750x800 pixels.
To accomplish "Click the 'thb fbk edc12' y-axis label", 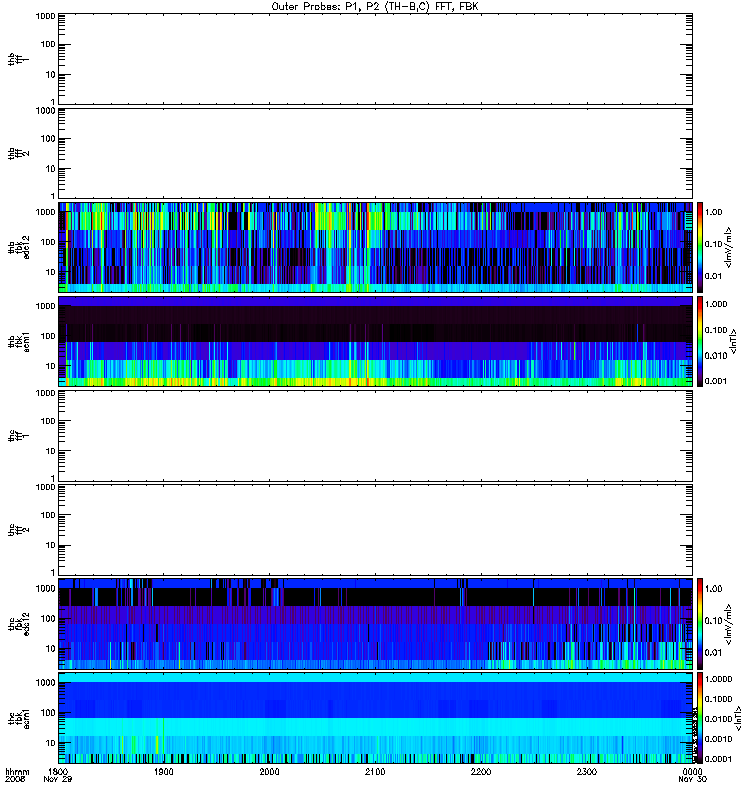I will 19,247.
